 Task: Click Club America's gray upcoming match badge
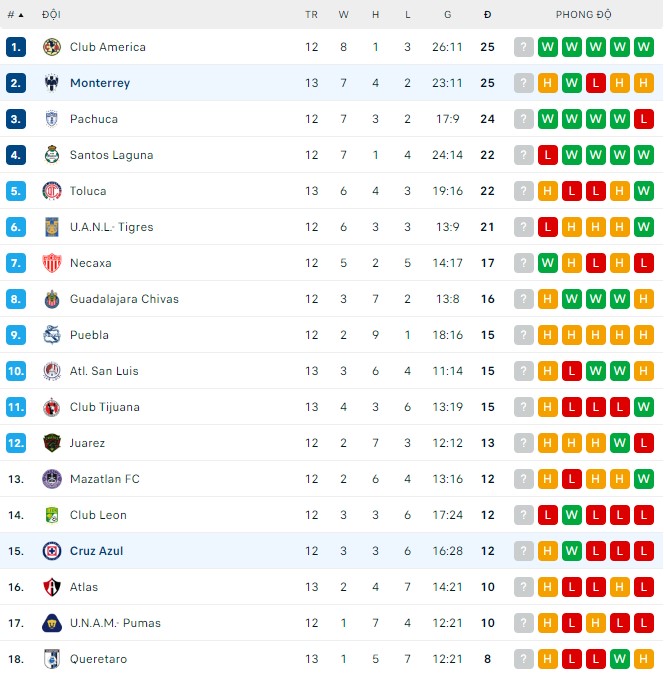click(524, 47)
